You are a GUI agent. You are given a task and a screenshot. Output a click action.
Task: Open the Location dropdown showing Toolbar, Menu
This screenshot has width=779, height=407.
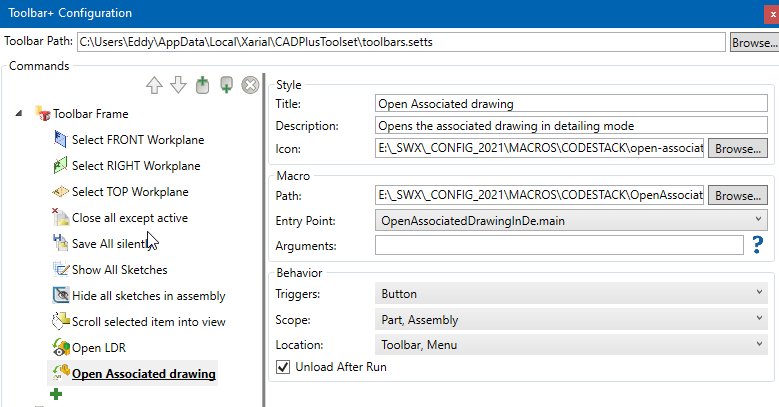click(571, 344)
